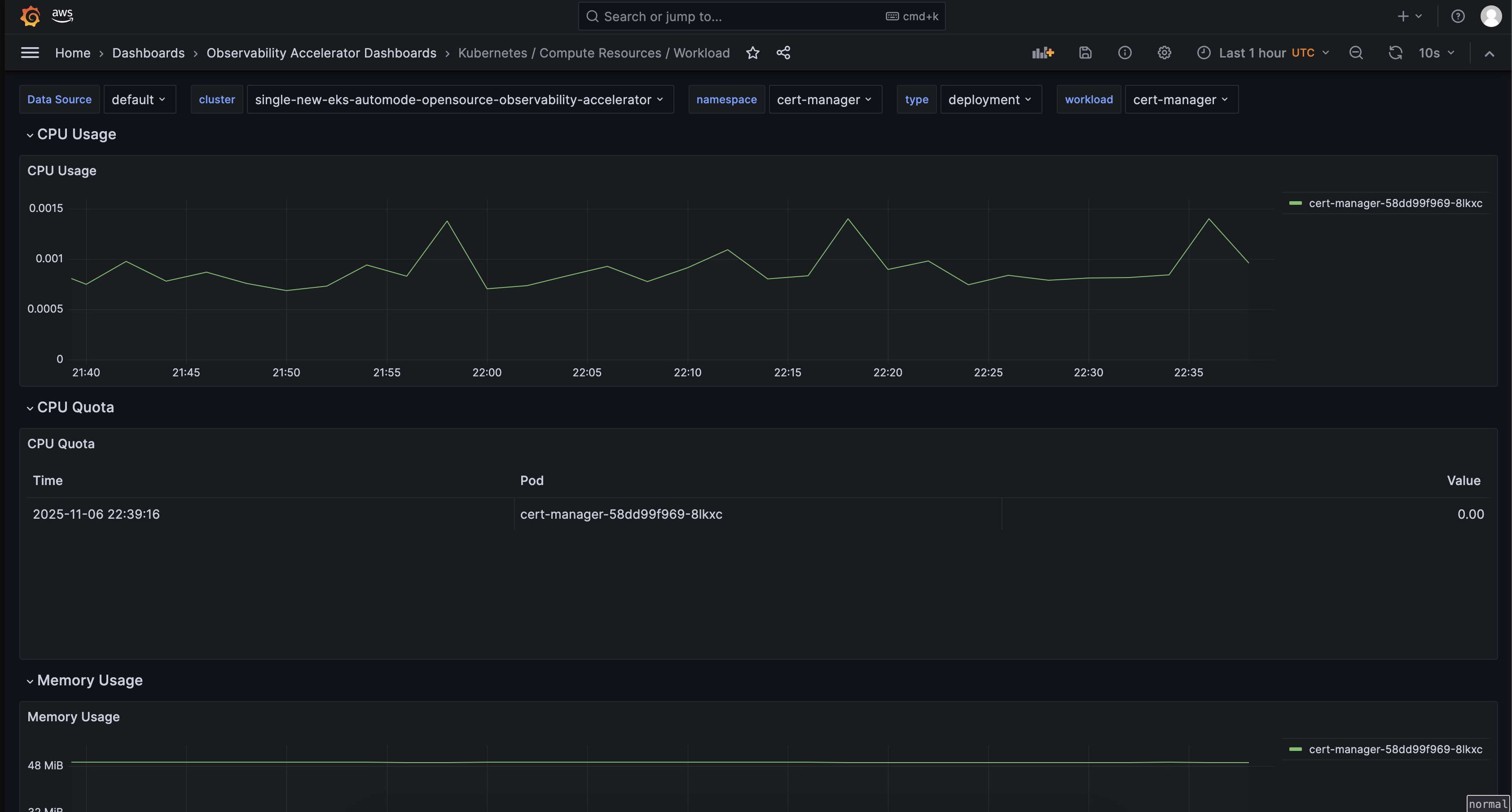This screenshot has width=1512, height=812.
Task: Toggle cert-manager series in Memory Usage legend
Action: pos(1396,749)
